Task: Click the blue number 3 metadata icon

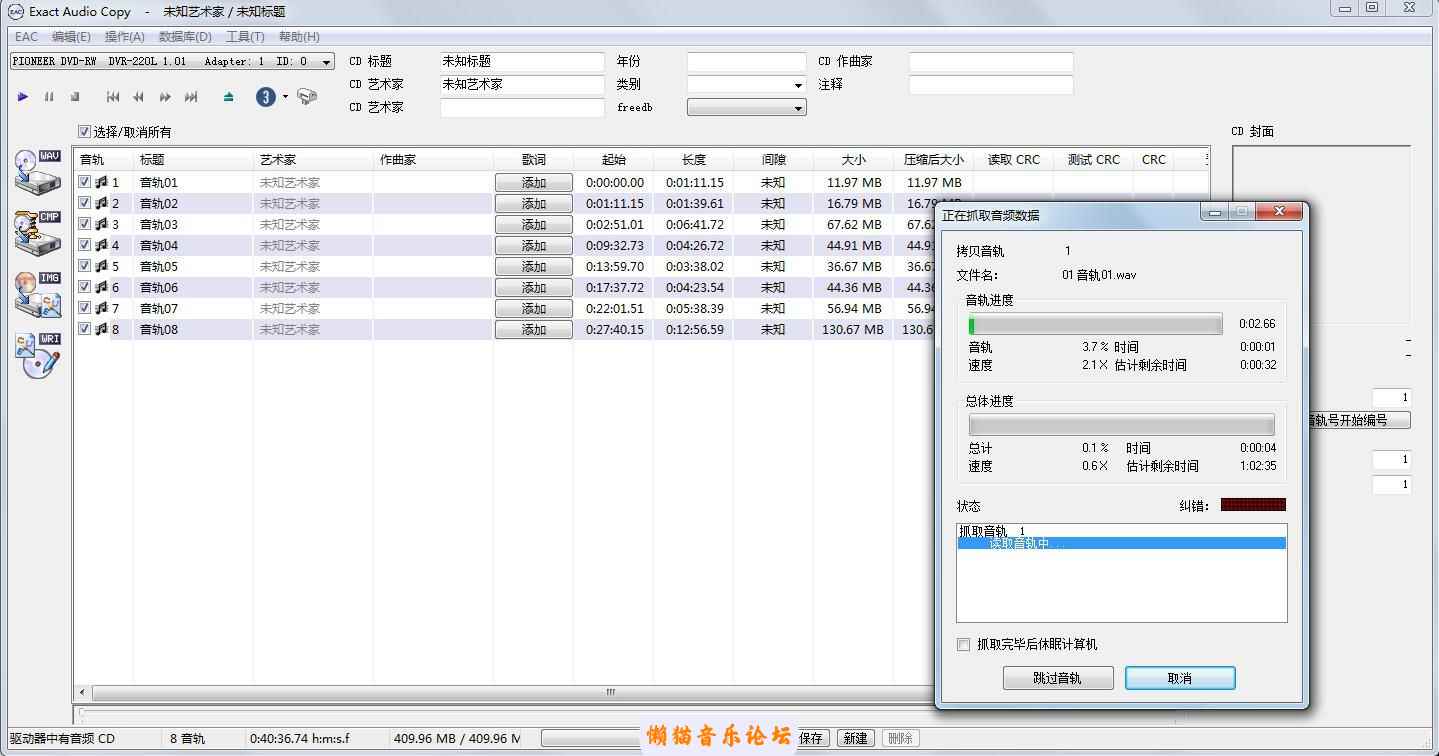Action: [266, 97]
